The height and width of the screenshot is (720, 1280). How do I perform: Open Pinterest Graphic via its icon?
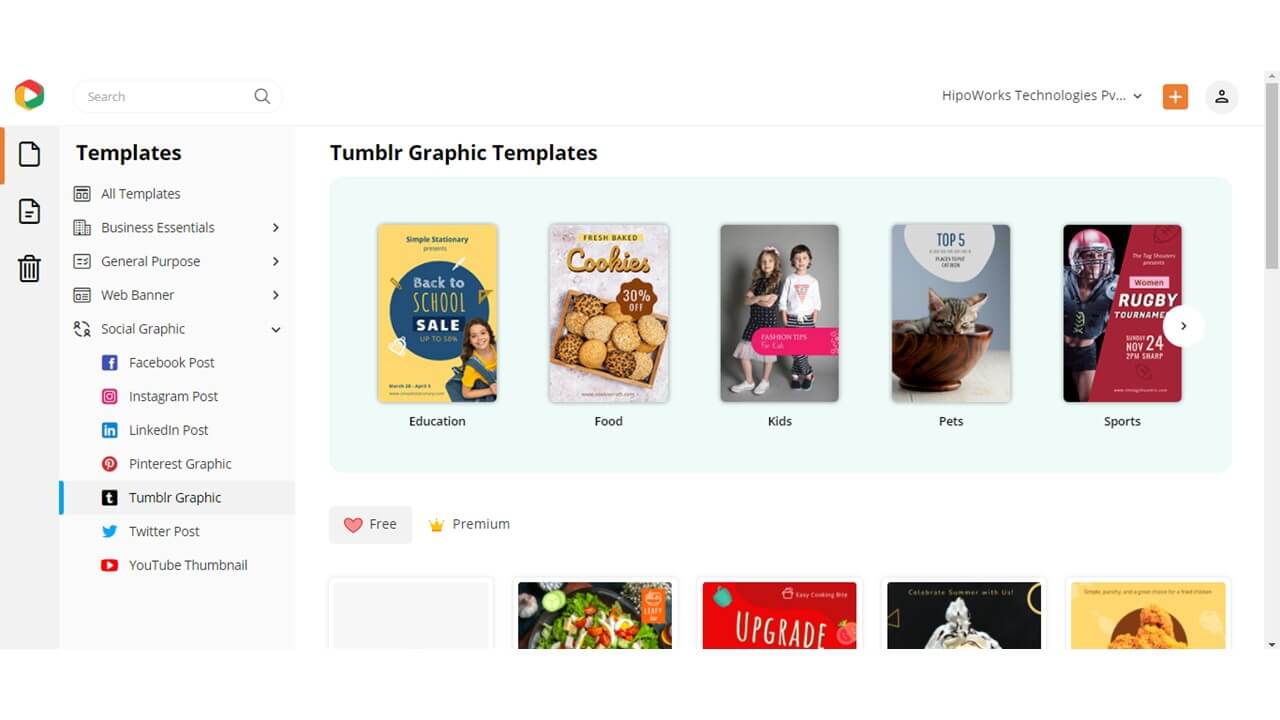(x=109, y=463)
